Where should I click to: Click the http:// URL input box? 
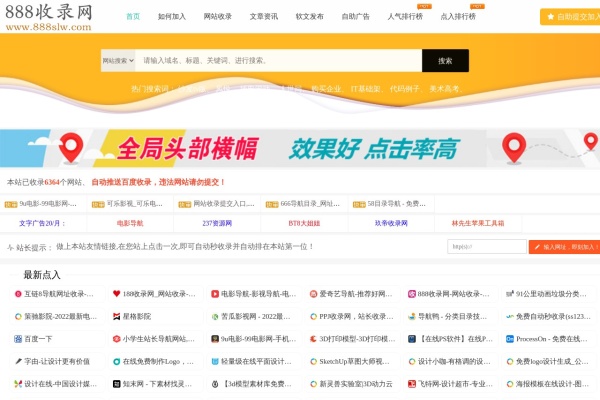[x=486, y=246]
